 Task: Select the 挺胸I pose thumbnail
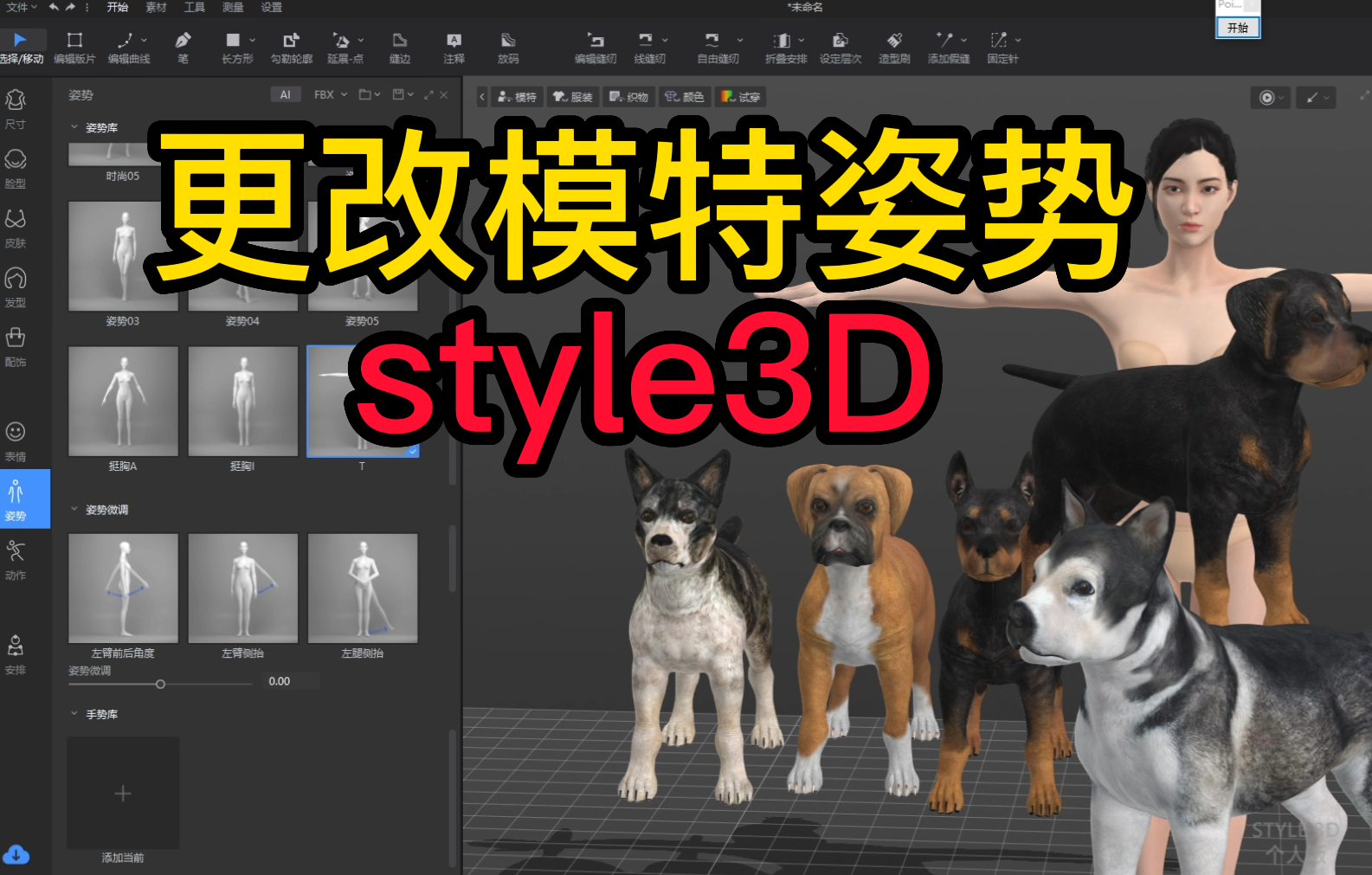coord(242,402)
